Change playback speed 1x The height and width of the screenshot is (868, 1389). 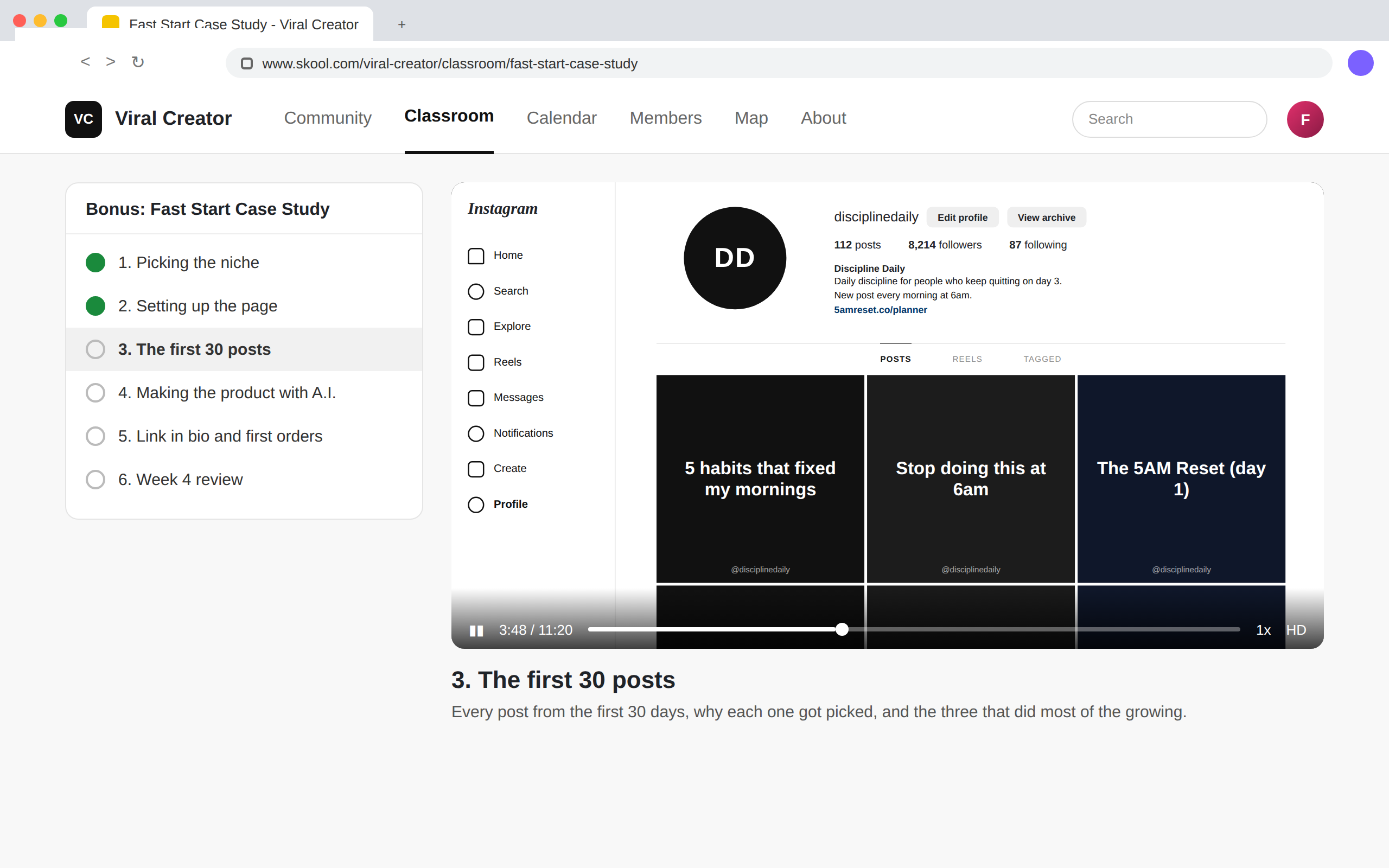coord(1263,630)
